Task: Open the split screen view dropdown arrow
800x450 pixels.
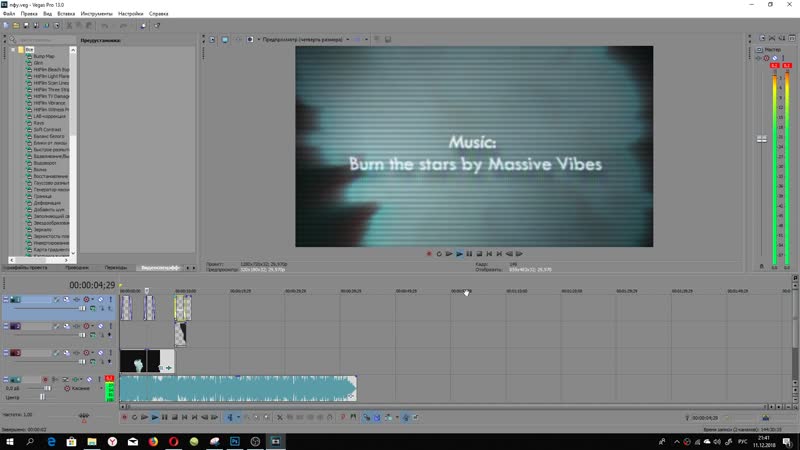Action: 258,39
